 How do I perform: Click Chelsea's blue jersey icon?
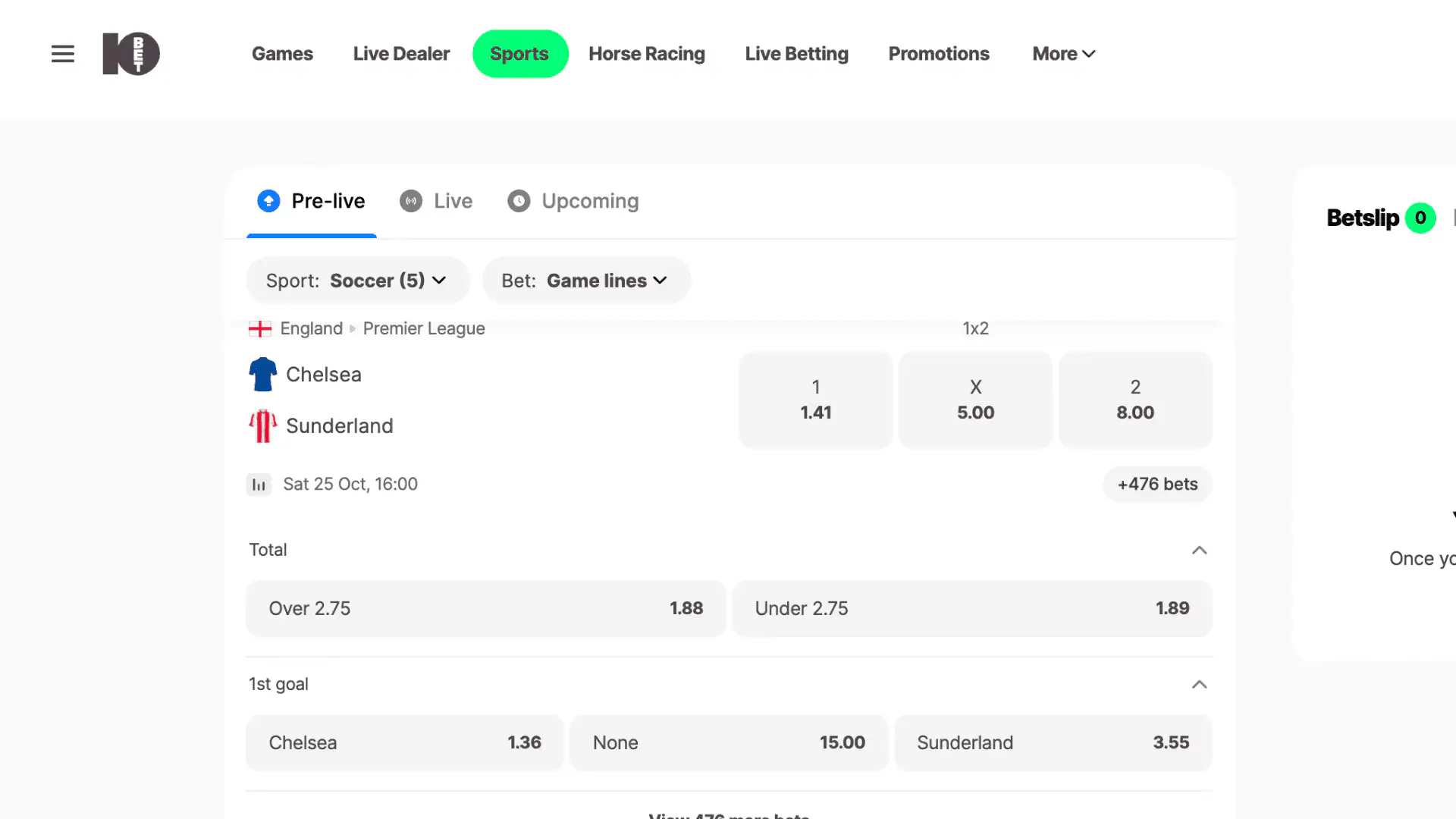pos(262,374)
